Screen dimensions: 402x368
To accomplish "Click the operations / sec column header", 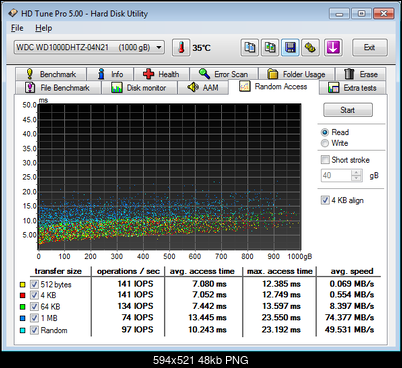I will [128, 271].
